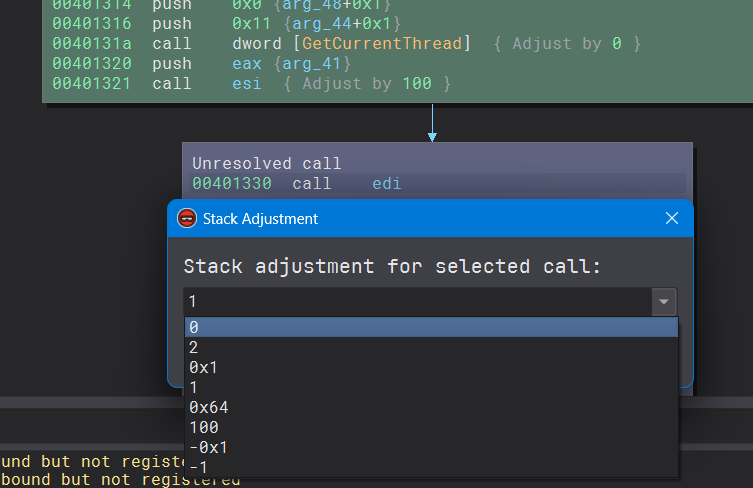
Task: Collapse the stack adjustment dropdown arrow
Action: click(x=663, y=302)
